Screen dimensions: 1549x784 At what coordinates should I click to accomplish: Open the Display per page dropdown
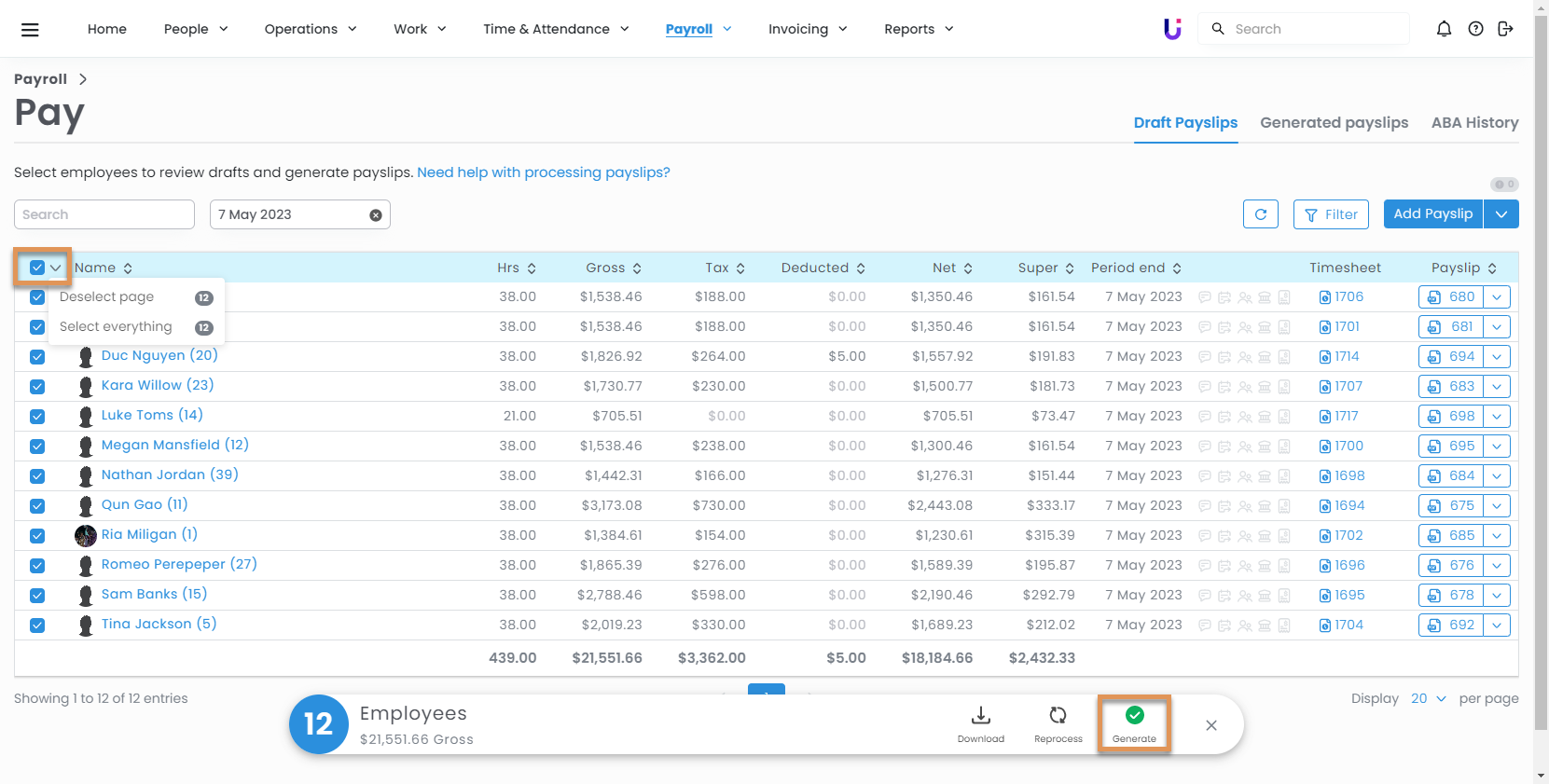1428,698
